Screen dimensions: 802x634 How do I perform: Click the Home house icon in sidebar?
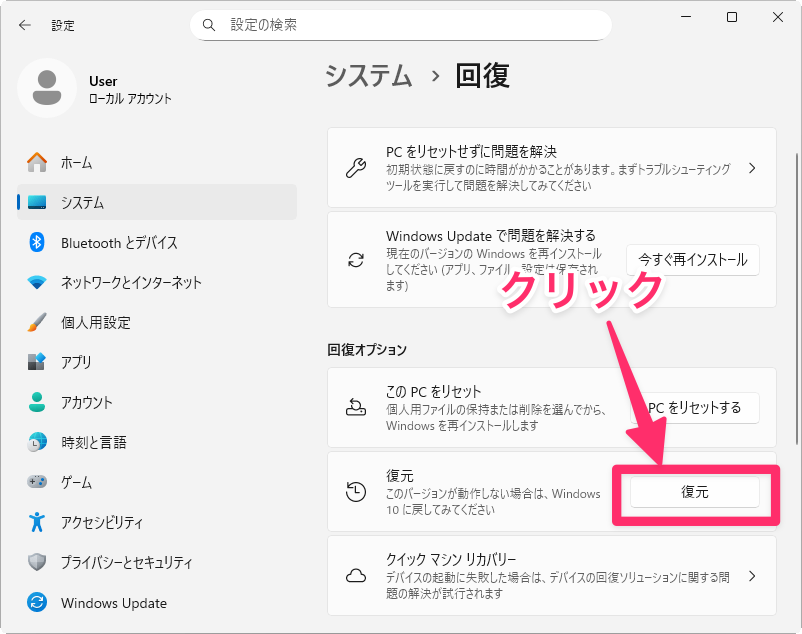tap(37, 162)
